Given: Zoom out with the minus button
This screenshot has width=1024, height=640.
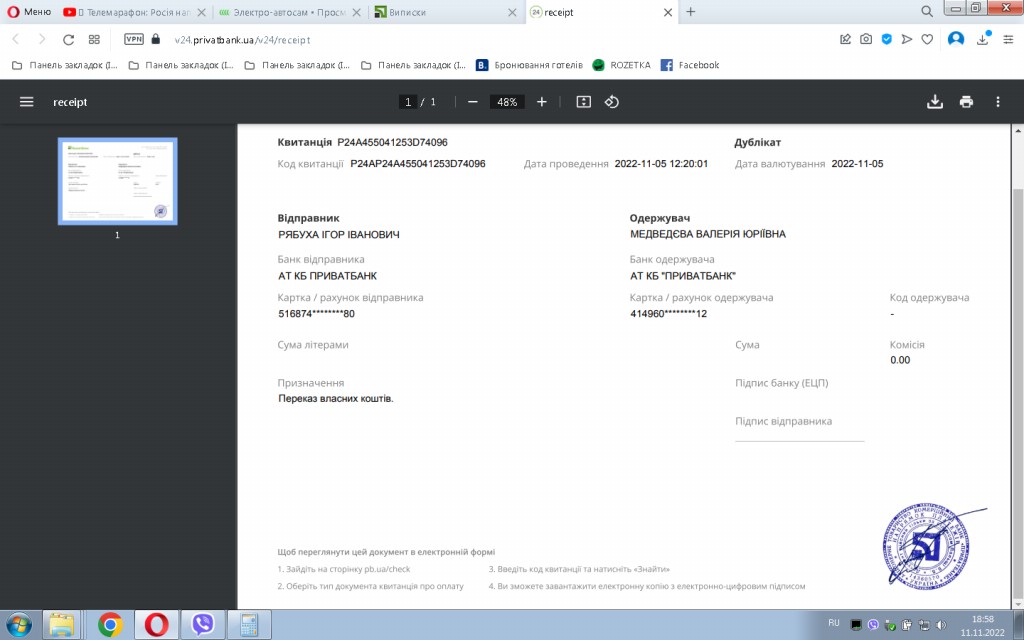Looking at the screenshot, I should point(472,102).
